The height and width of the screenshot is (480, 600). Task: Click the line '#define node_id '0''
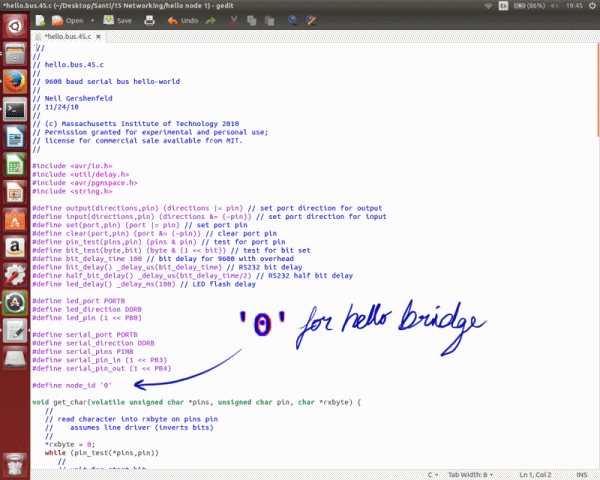(72, 385)
